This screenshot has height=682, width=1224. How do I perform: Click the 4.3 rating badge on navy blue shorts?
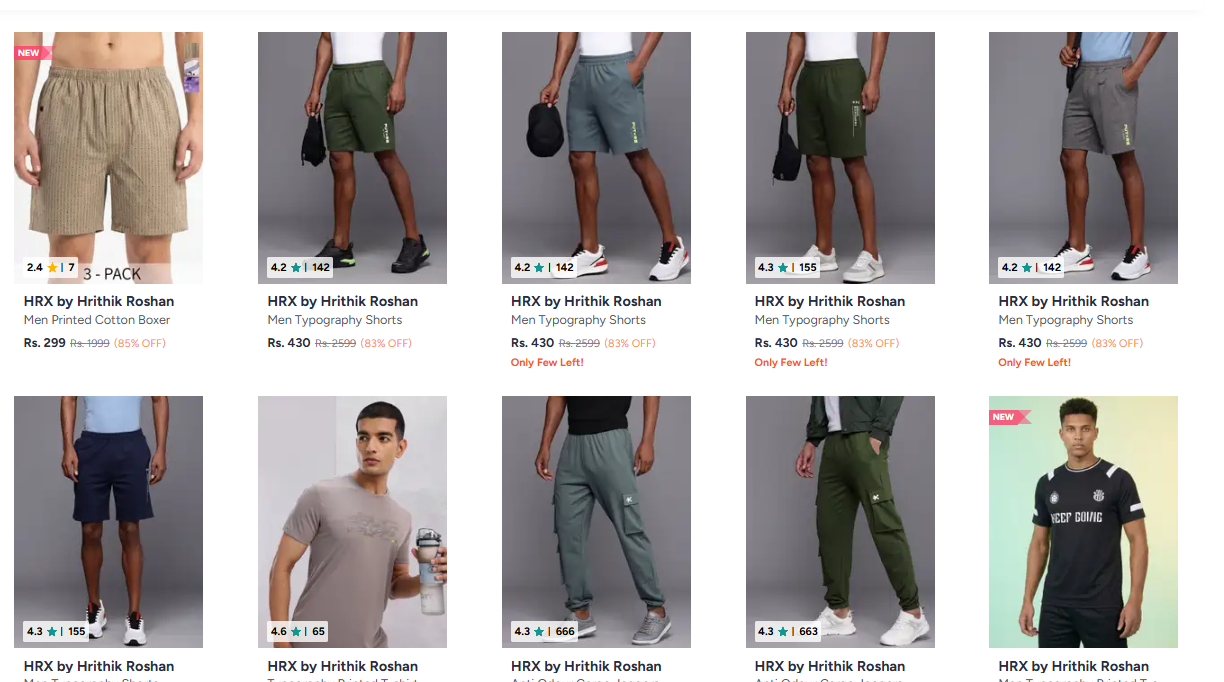[x=56, y=632]
